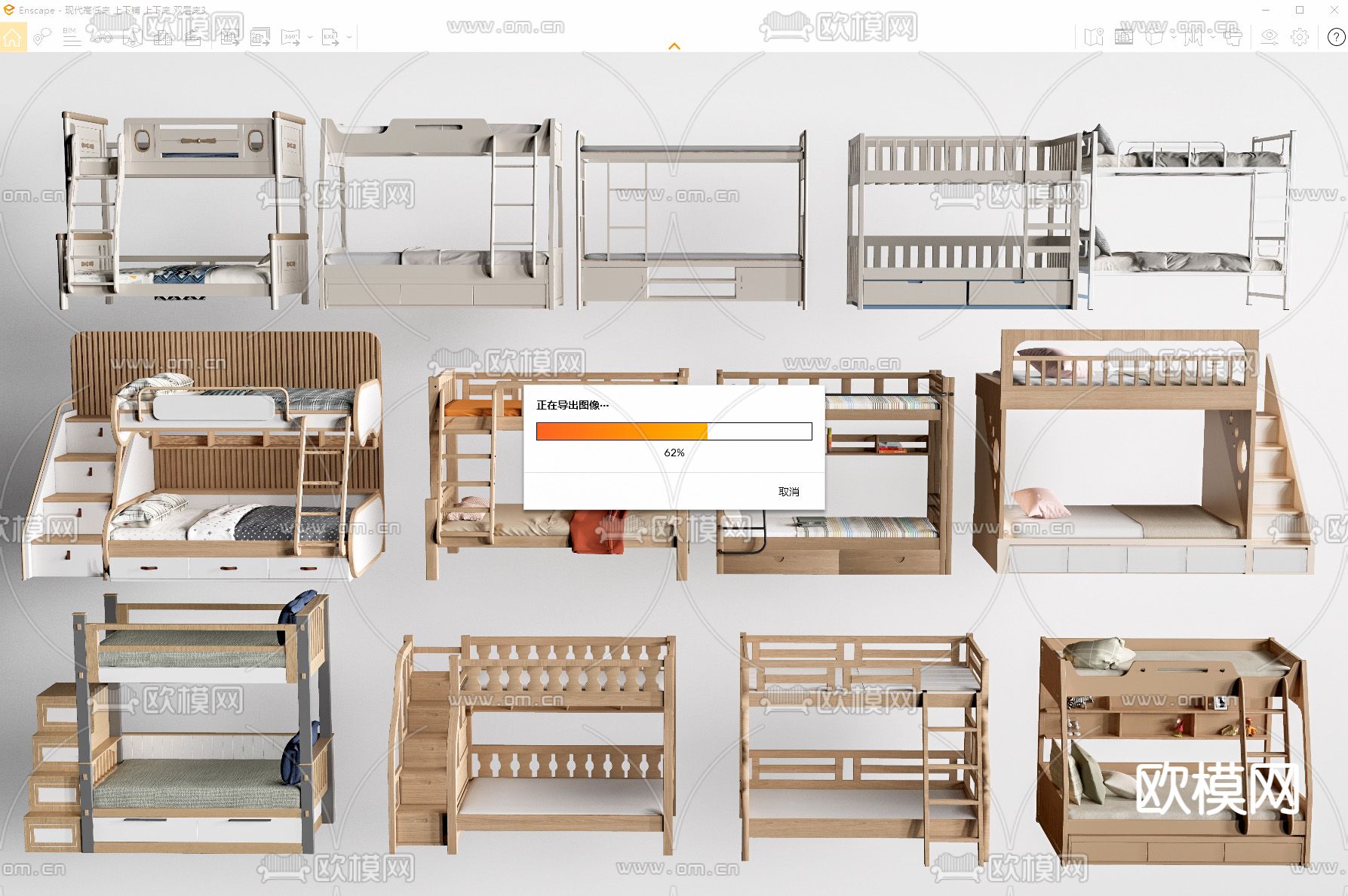
Task: Click the Home icon in Enscape toolbar
Action: (x=13, y=37)
